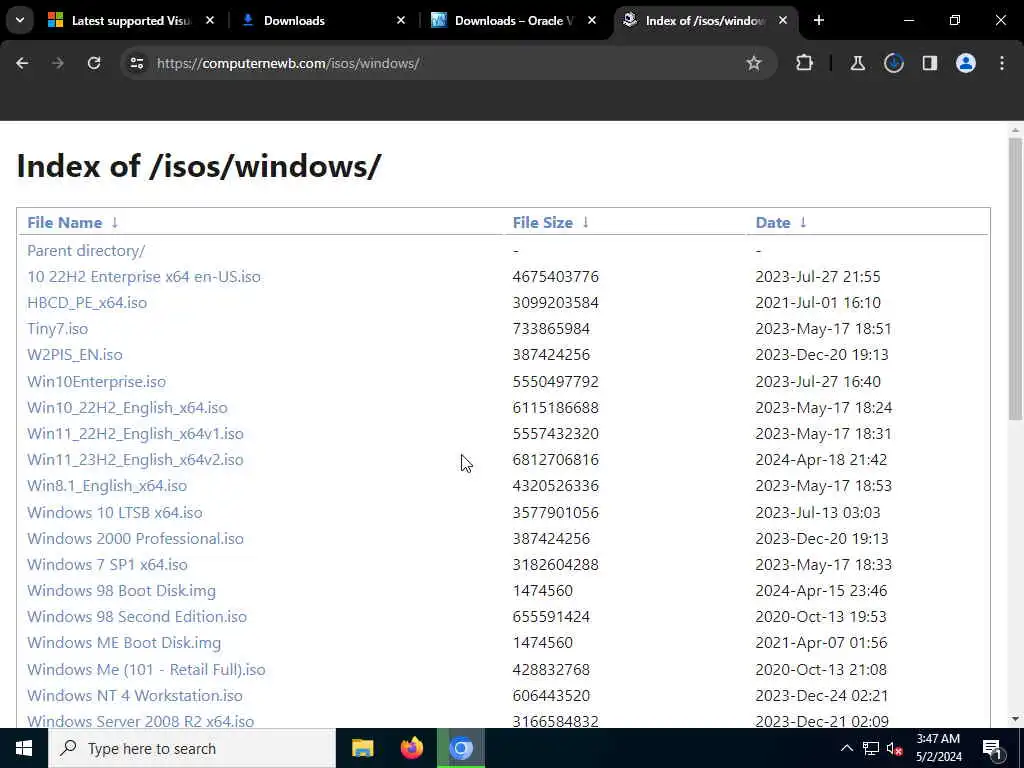This screenshot has height=768, width=1024.
Task: Click descending arrow next to File Name
Action: [x=115, y=222]
